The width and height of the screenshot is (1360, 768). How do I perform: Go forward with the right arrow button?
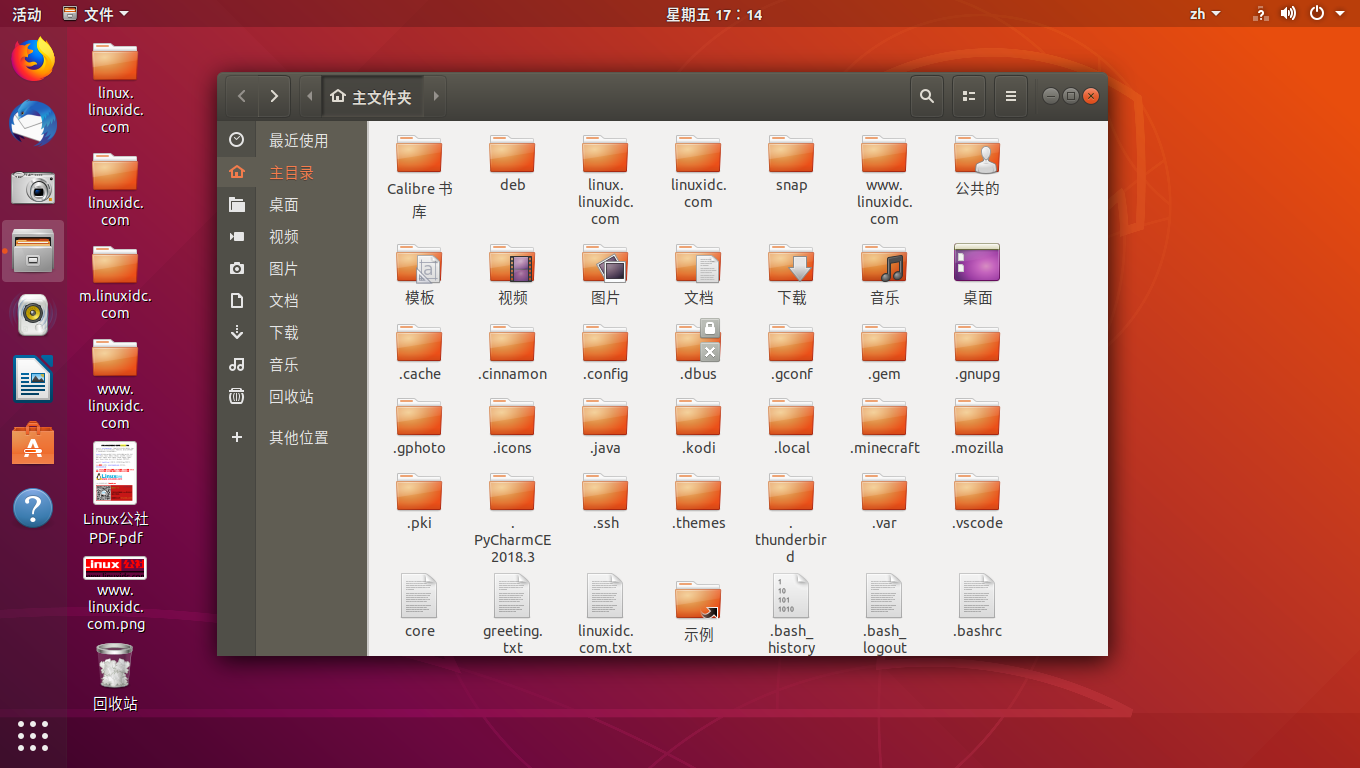point(274,96)
